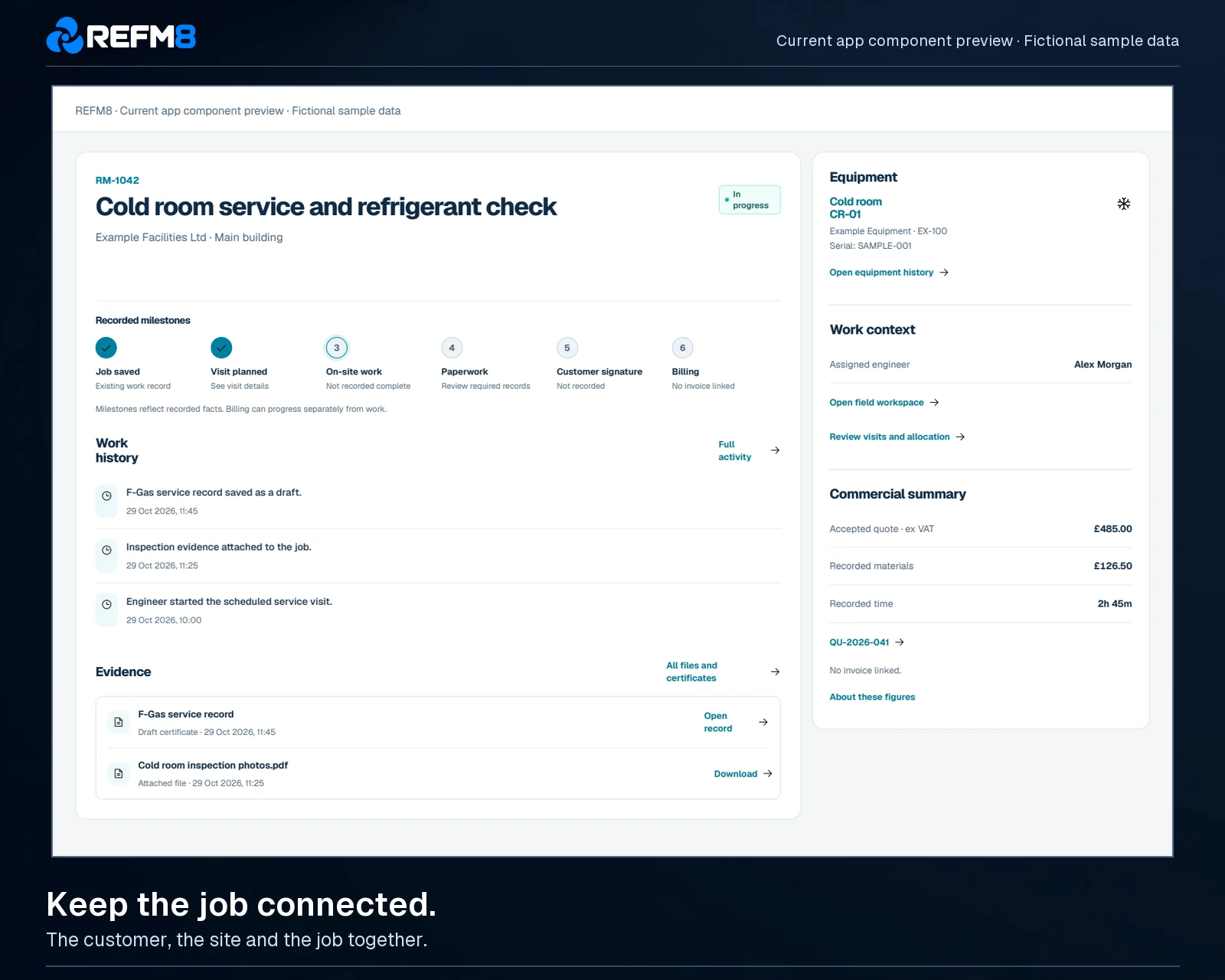Image resolution: width=1225 pixels, height=980 pixels.
Task: Select milestone step 4 Paperwork
Action: coord(452,348)
